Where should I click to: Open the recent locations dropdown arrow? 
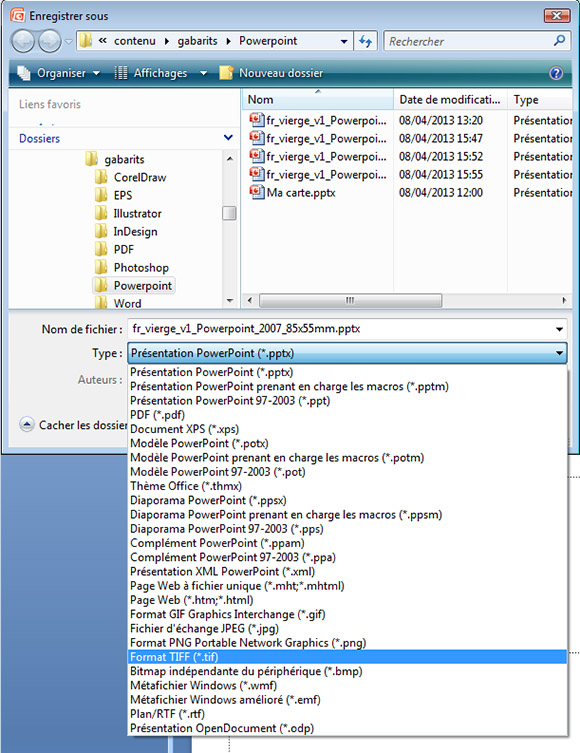[69, 42]
